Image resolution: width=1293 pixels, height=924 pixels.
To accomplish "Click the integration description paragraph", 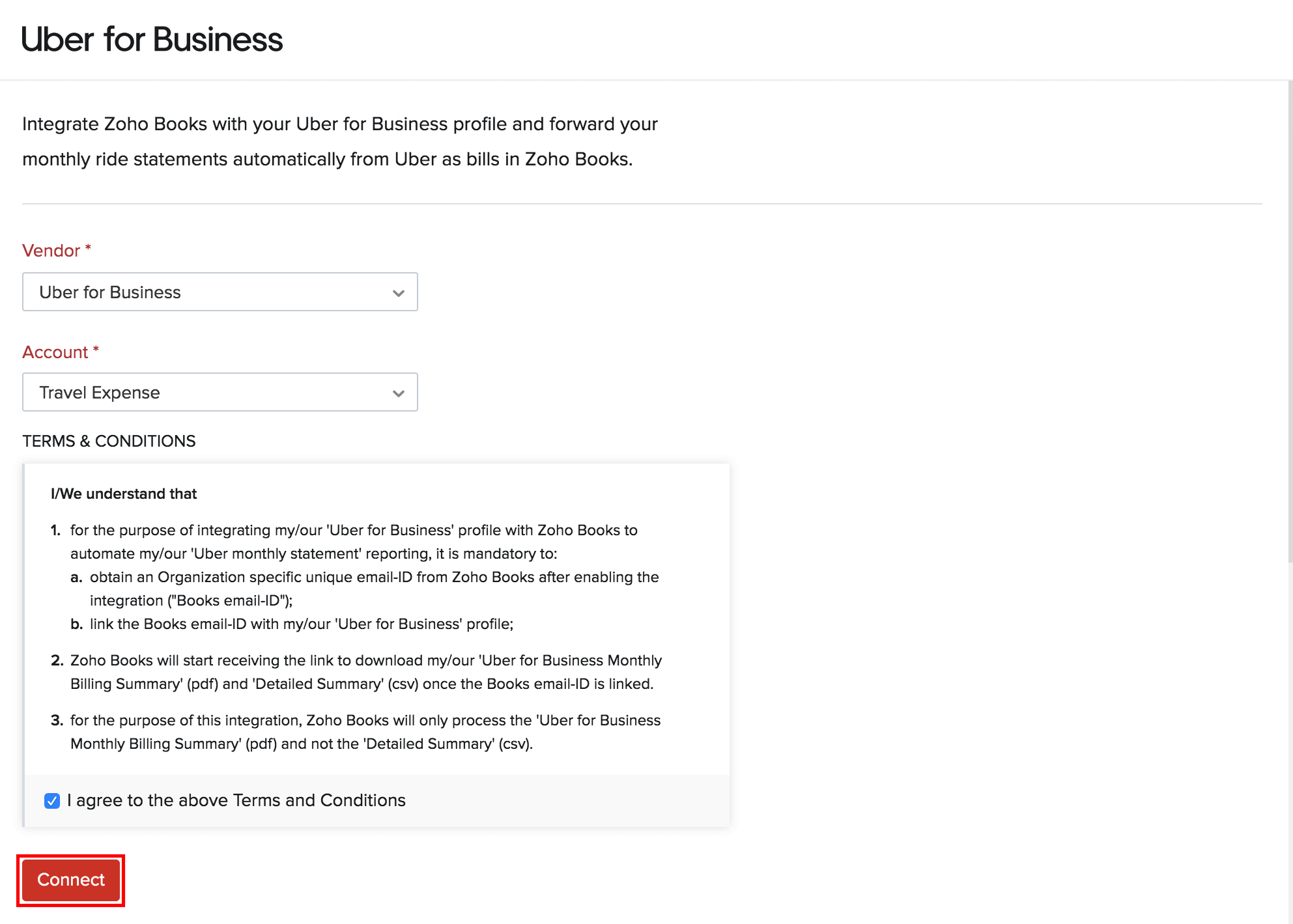I will tap(339, 141).
